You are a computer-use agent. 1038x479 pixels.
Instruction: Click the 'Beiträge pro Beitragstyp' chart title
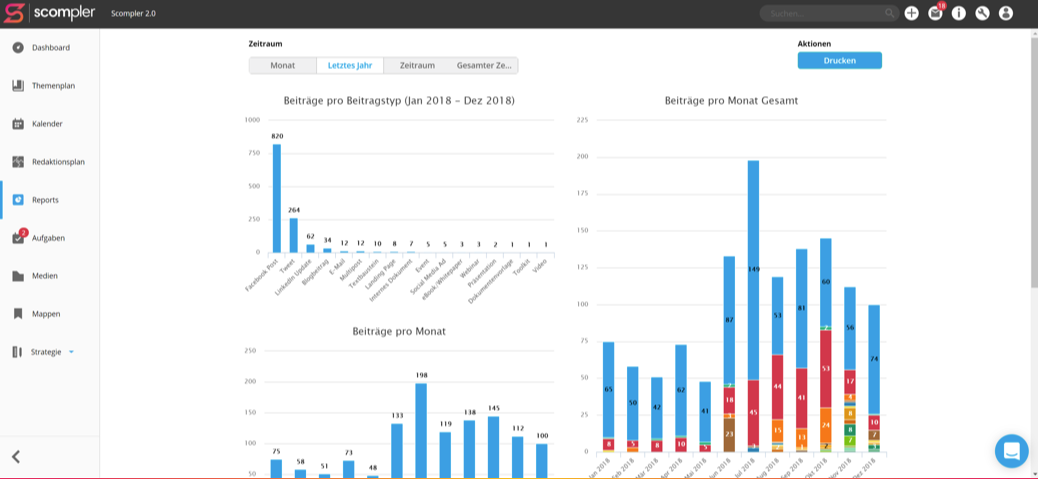pos(399,101)
